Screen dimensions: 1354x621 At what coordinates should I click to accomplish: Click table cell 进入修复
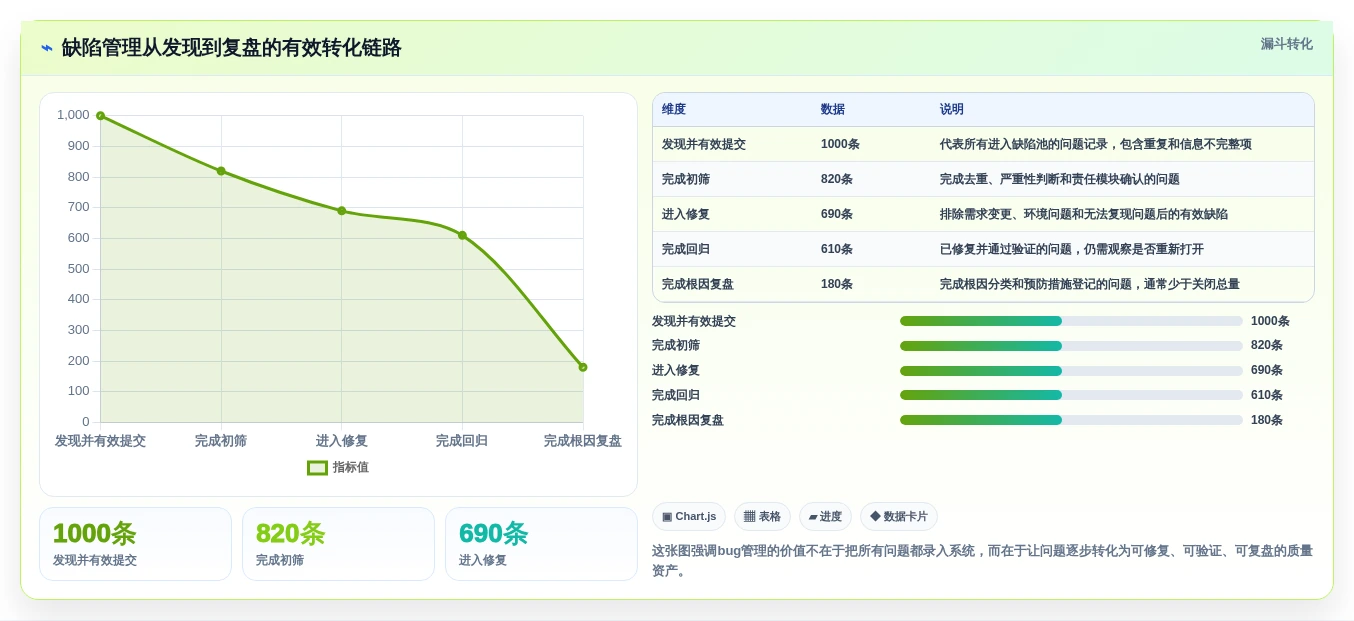coord(686,214)
